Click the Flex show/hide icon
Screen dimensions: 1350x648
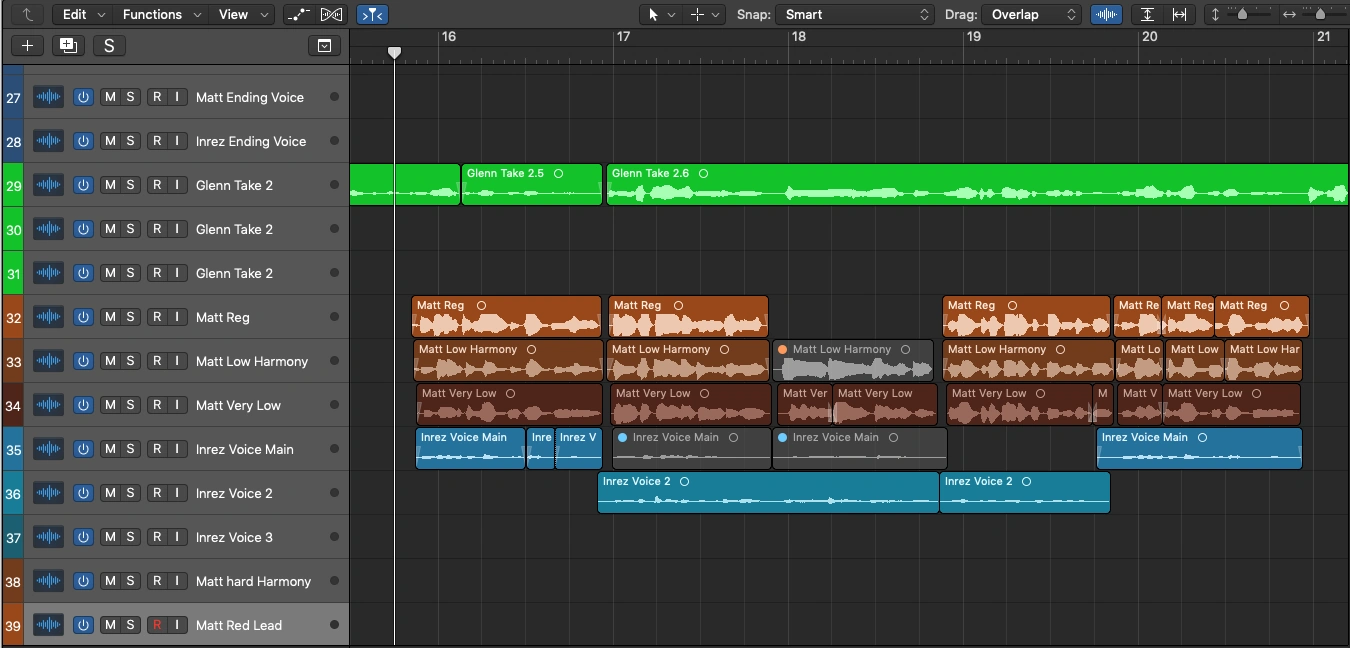(331, 14)
